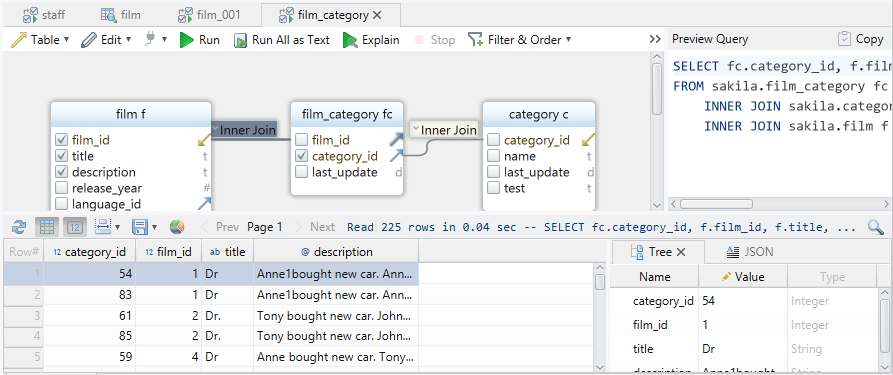Check category_id in category c table
Viewport: 893px width, 375px height.
click(x=494, y=140)
